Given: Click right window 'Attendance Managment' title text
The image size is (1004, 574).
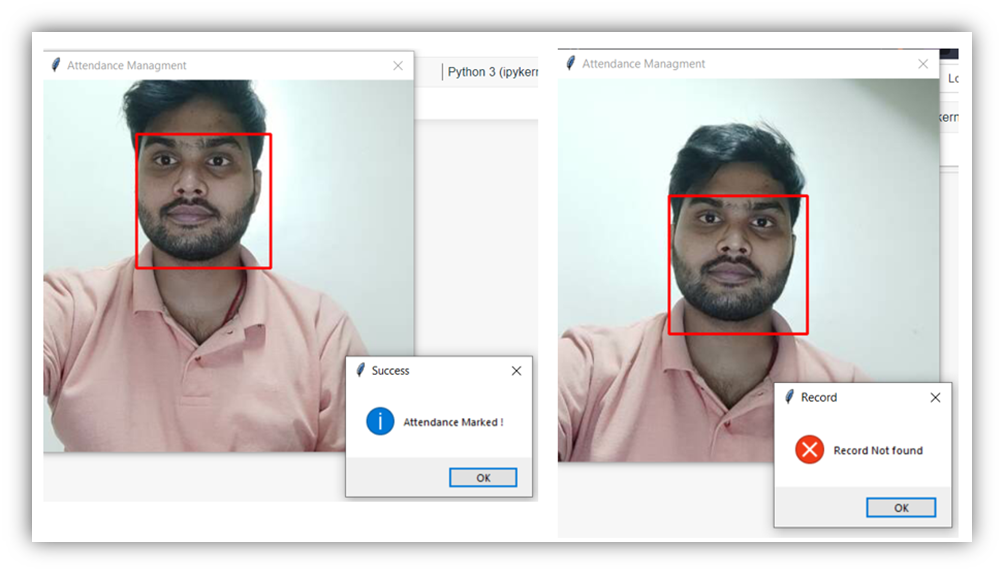Looking at the screenshot, I should point(643,64).
